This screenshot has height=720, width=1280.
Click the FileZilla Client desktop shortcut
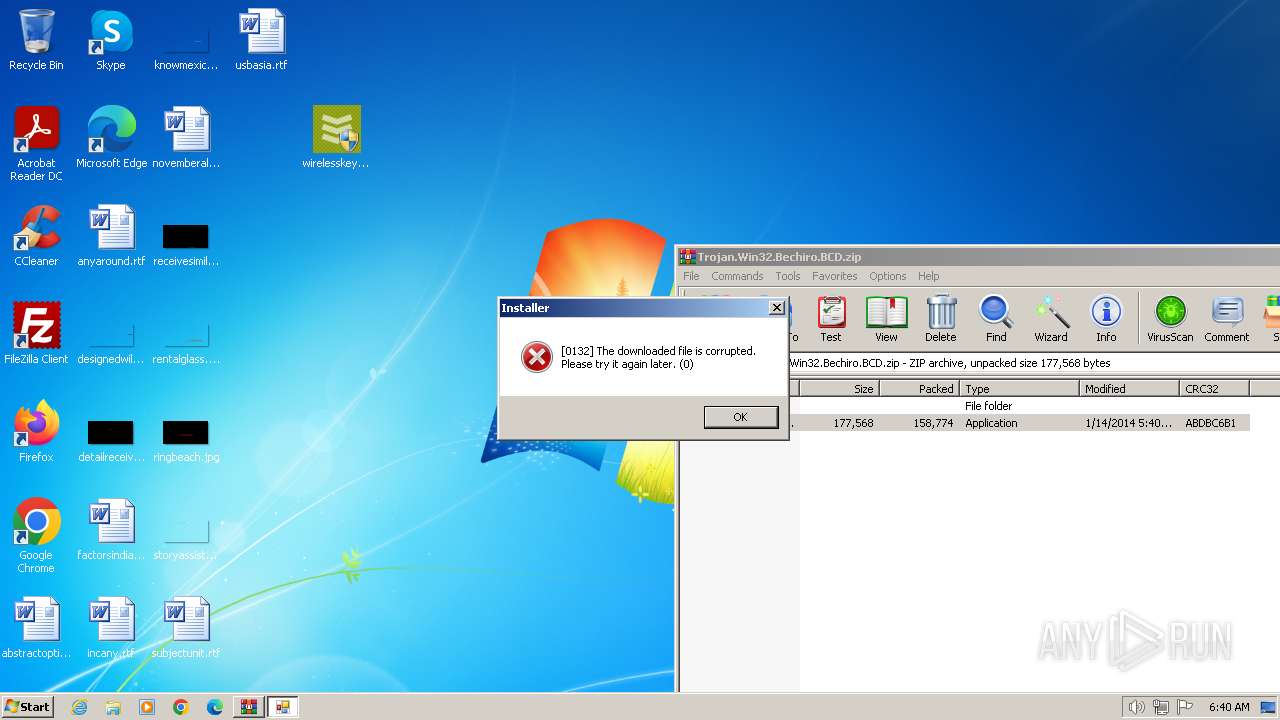(x=36, y=334)
